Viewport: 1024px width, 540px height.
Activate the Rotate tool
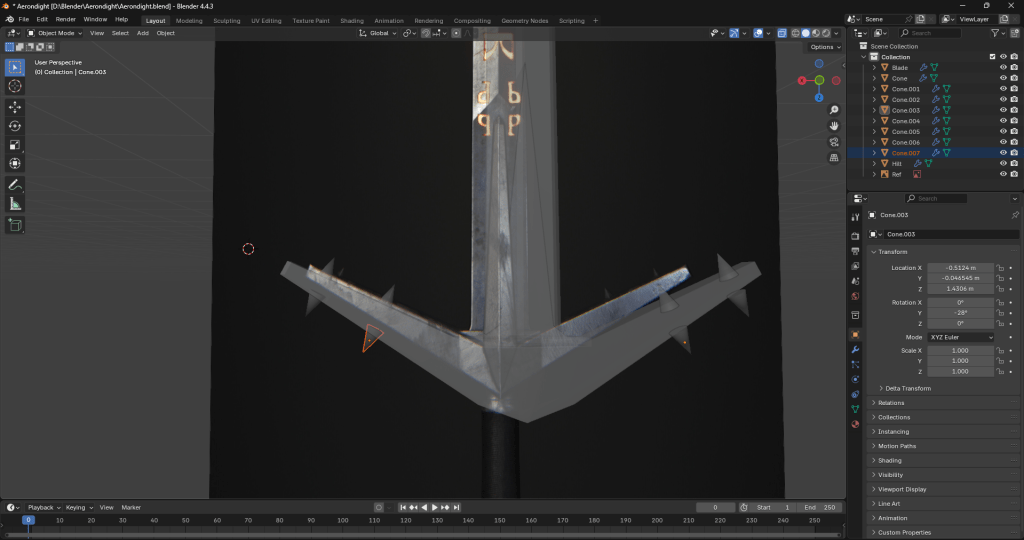(15, 125)
